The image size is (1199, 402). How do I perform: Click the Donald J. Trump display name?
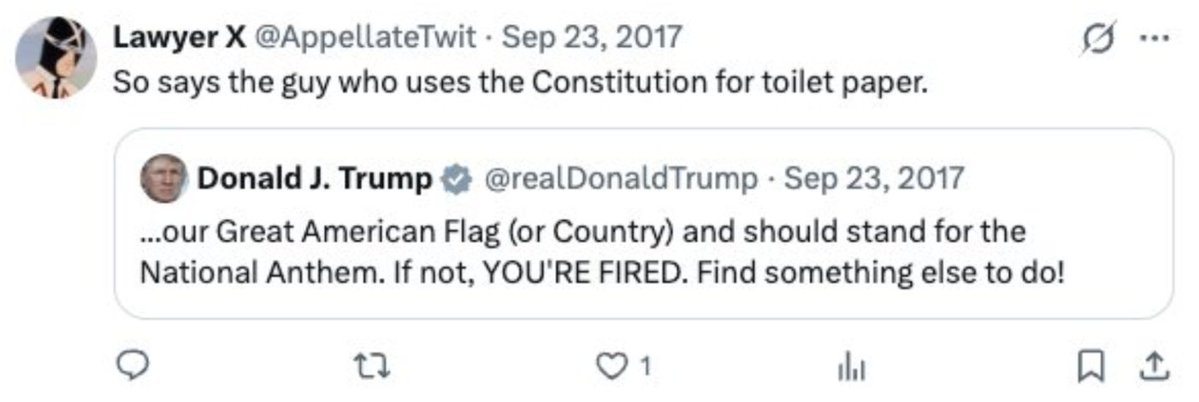pyautogui.click(x=314, y=179)
